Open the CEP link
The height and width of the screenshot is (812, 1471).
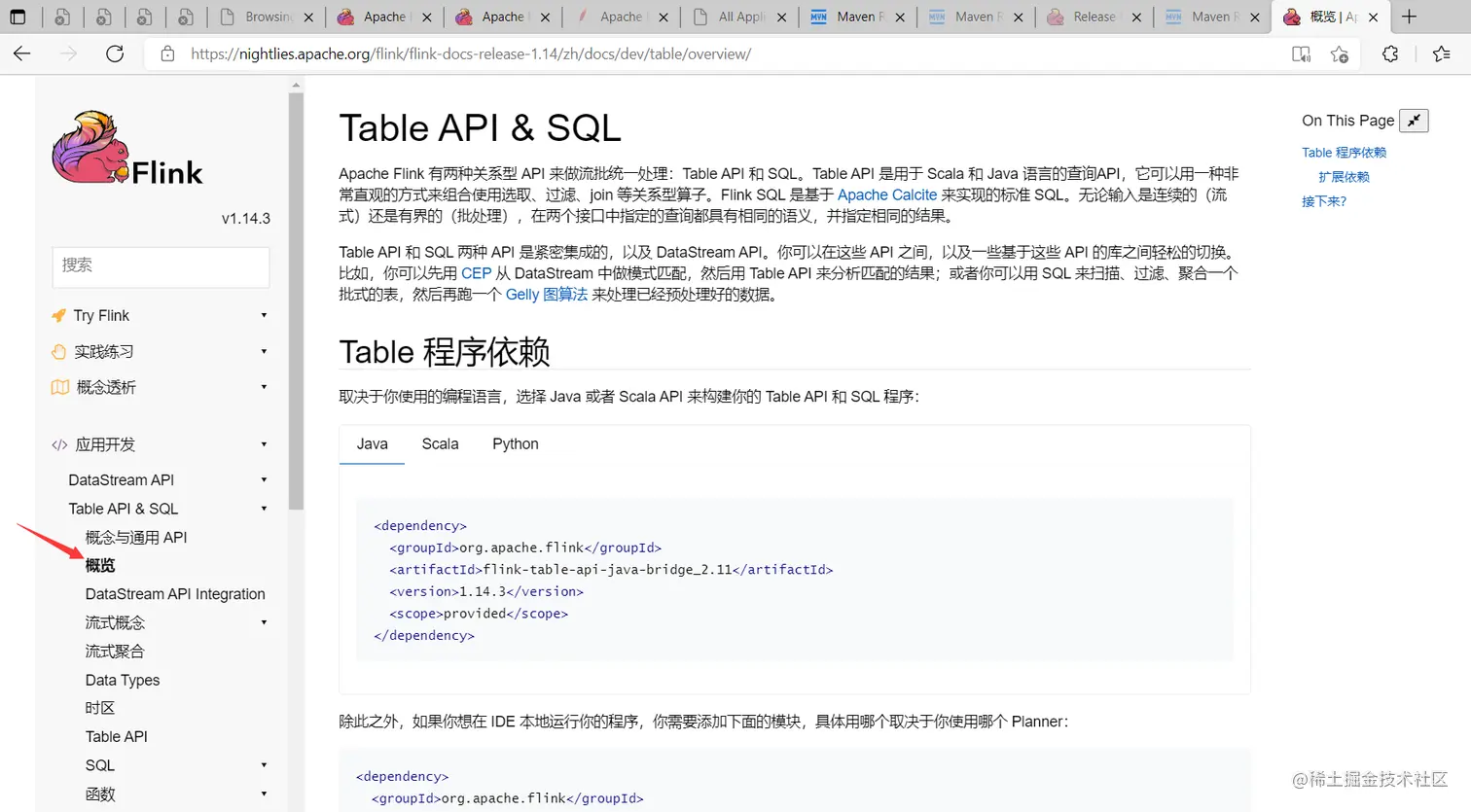tap(476, 273)
